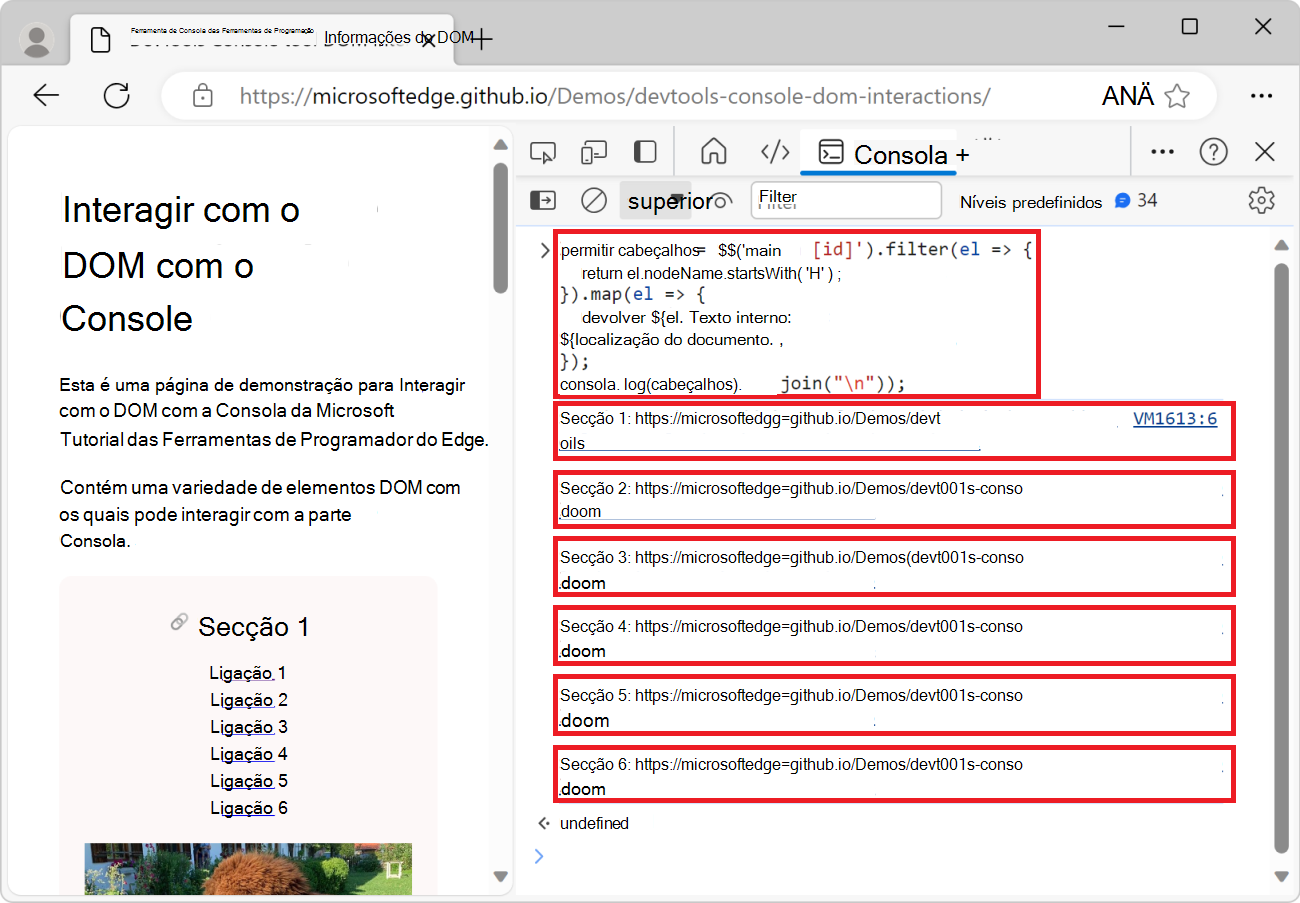The image size is (1300, 903).
Task: Toggle device emulation mode
Action: tap(593, 151)
